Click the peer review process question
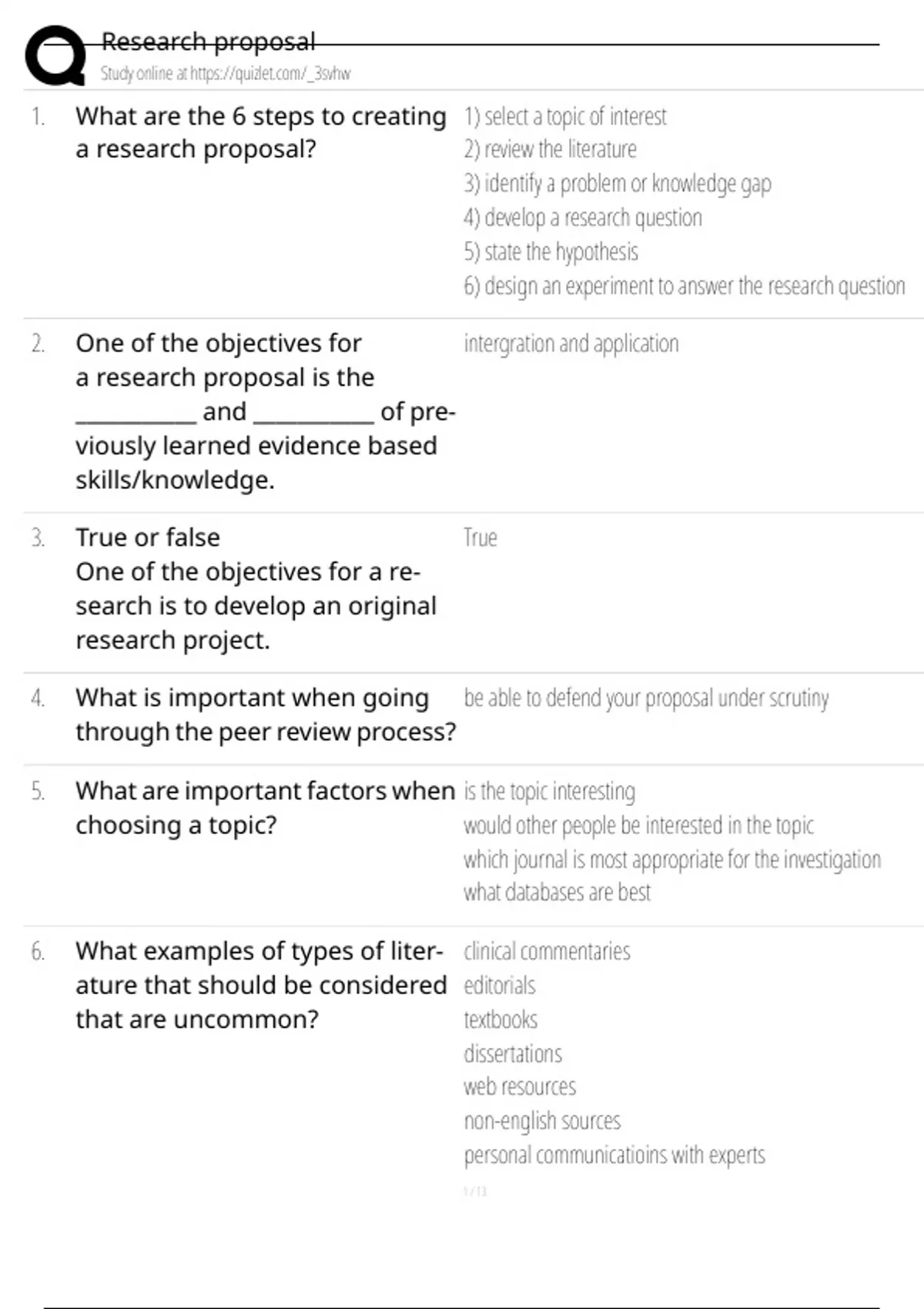 pos(265,715)
